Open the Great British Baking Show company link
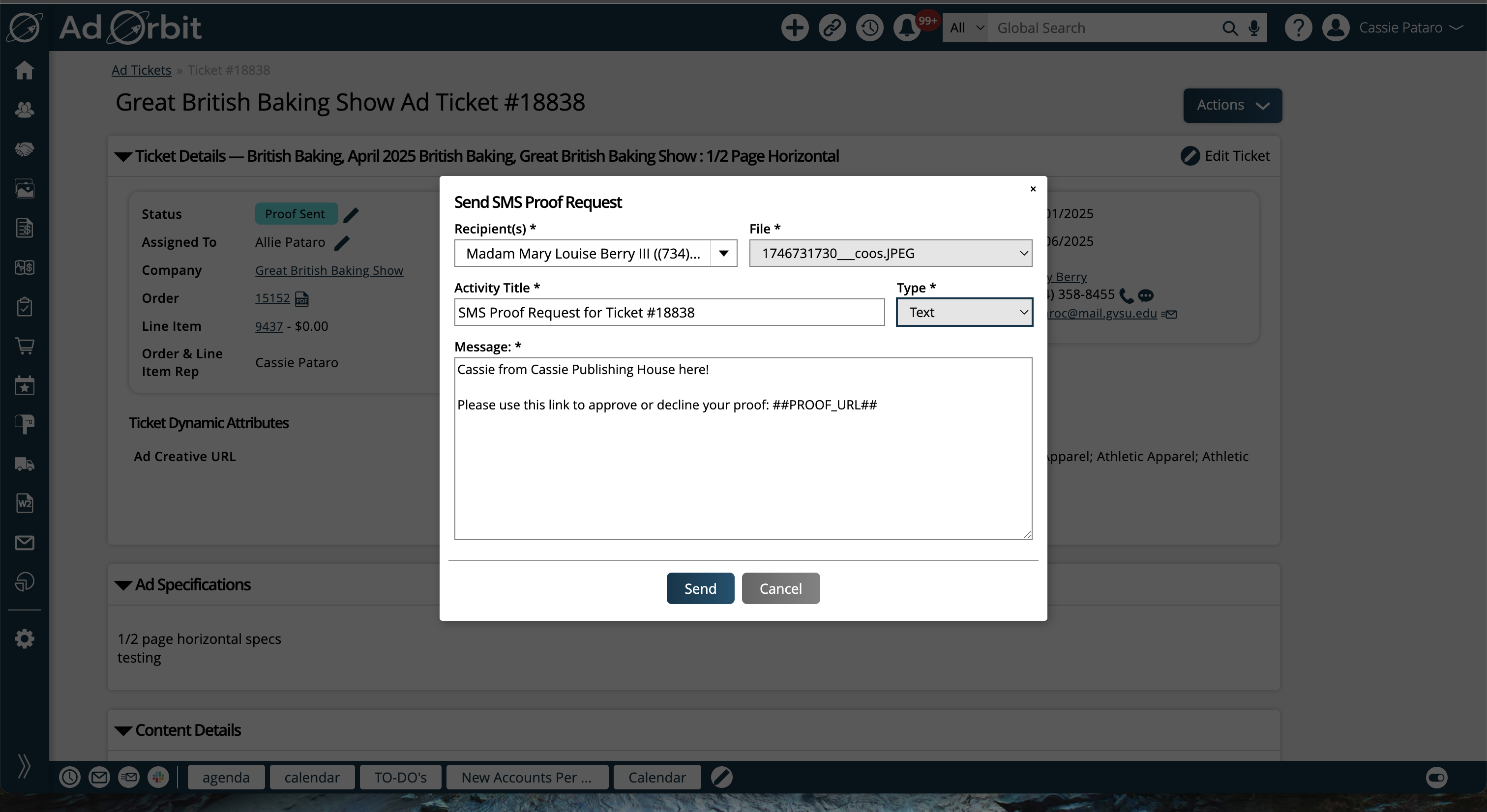The height and width of the screenshot is (812, 1487). (x=329, y=270)
